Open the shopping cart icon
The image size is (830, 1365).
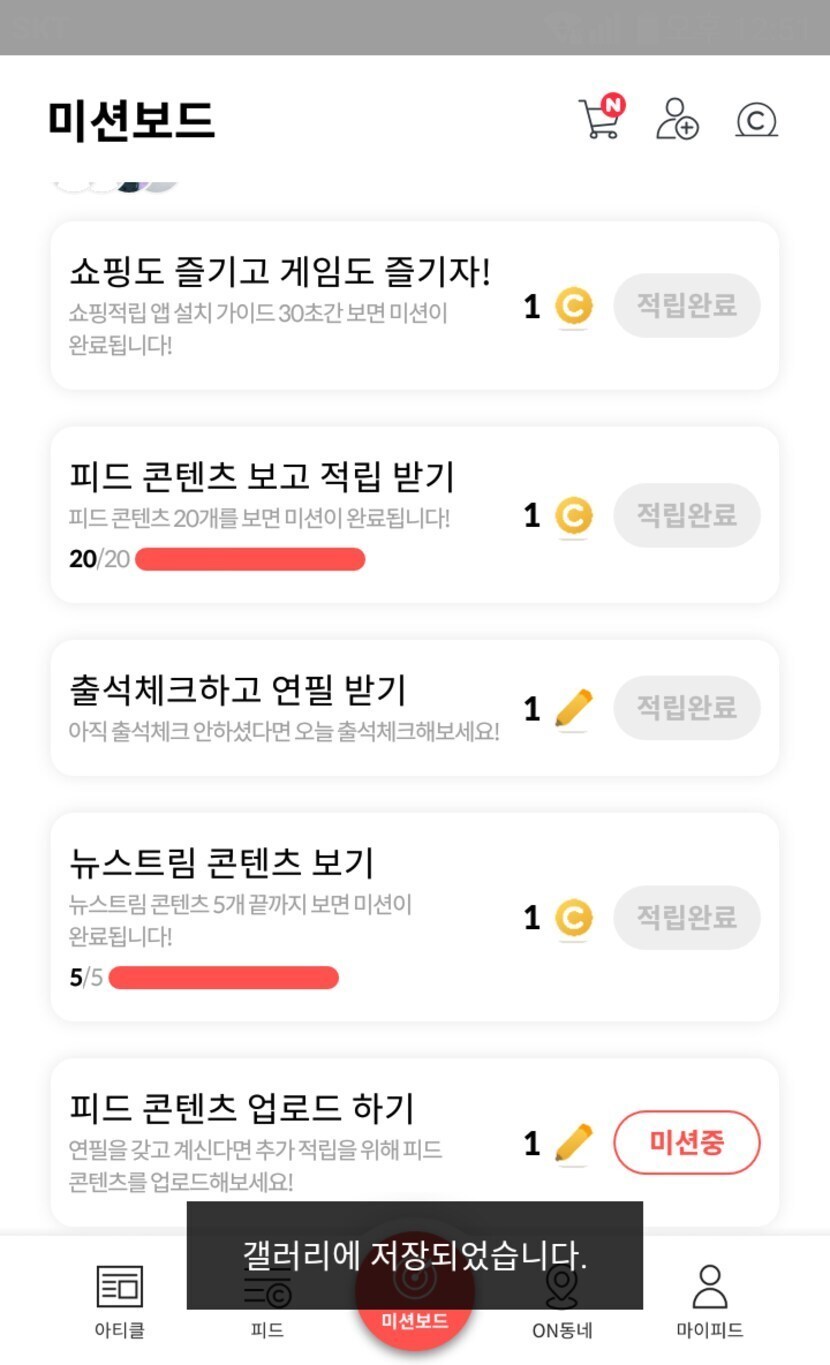(x=600, y=118)
